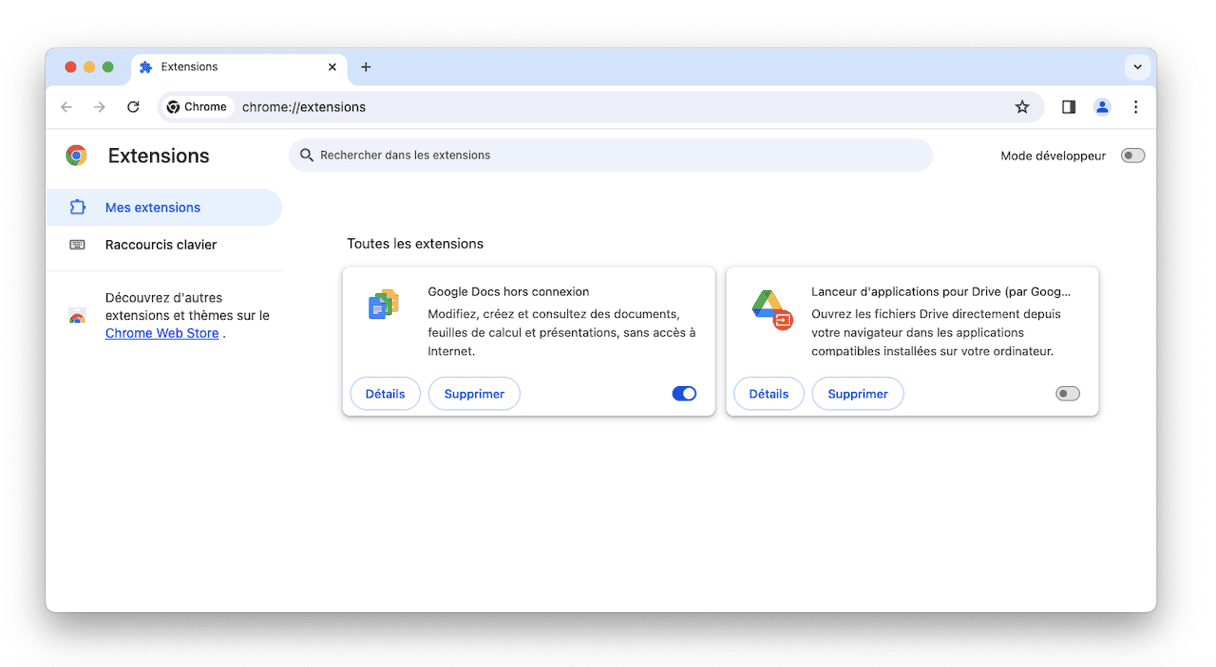
Task: Click the Extensions page heading text
Action: pyautogui.click(x=159, y=155)
